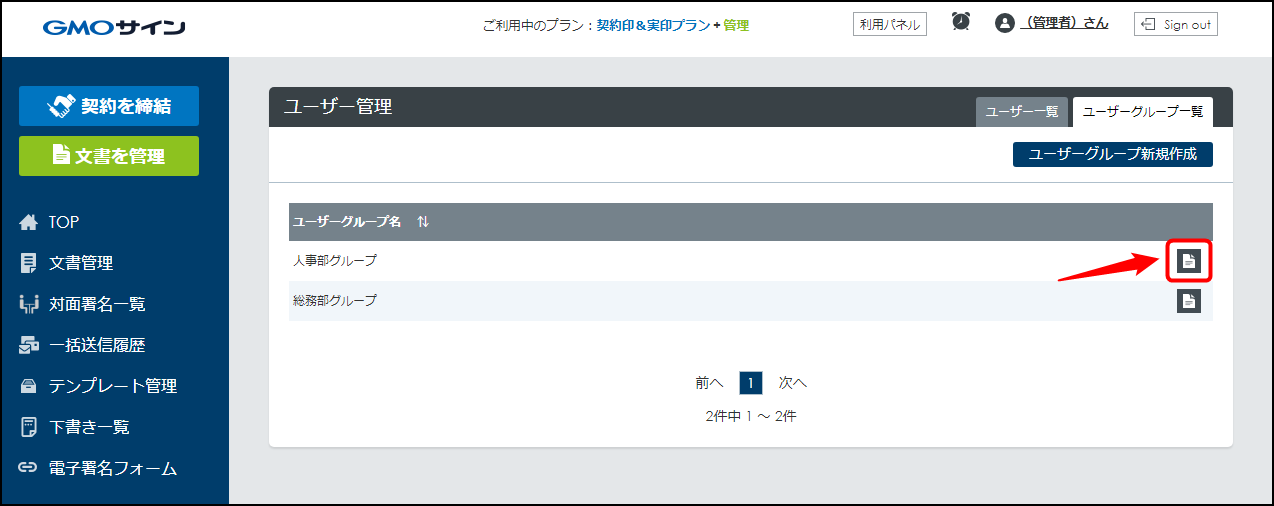
Task: Select the ユーザーグループ一覧 tab
Action: pos(1142,112)
